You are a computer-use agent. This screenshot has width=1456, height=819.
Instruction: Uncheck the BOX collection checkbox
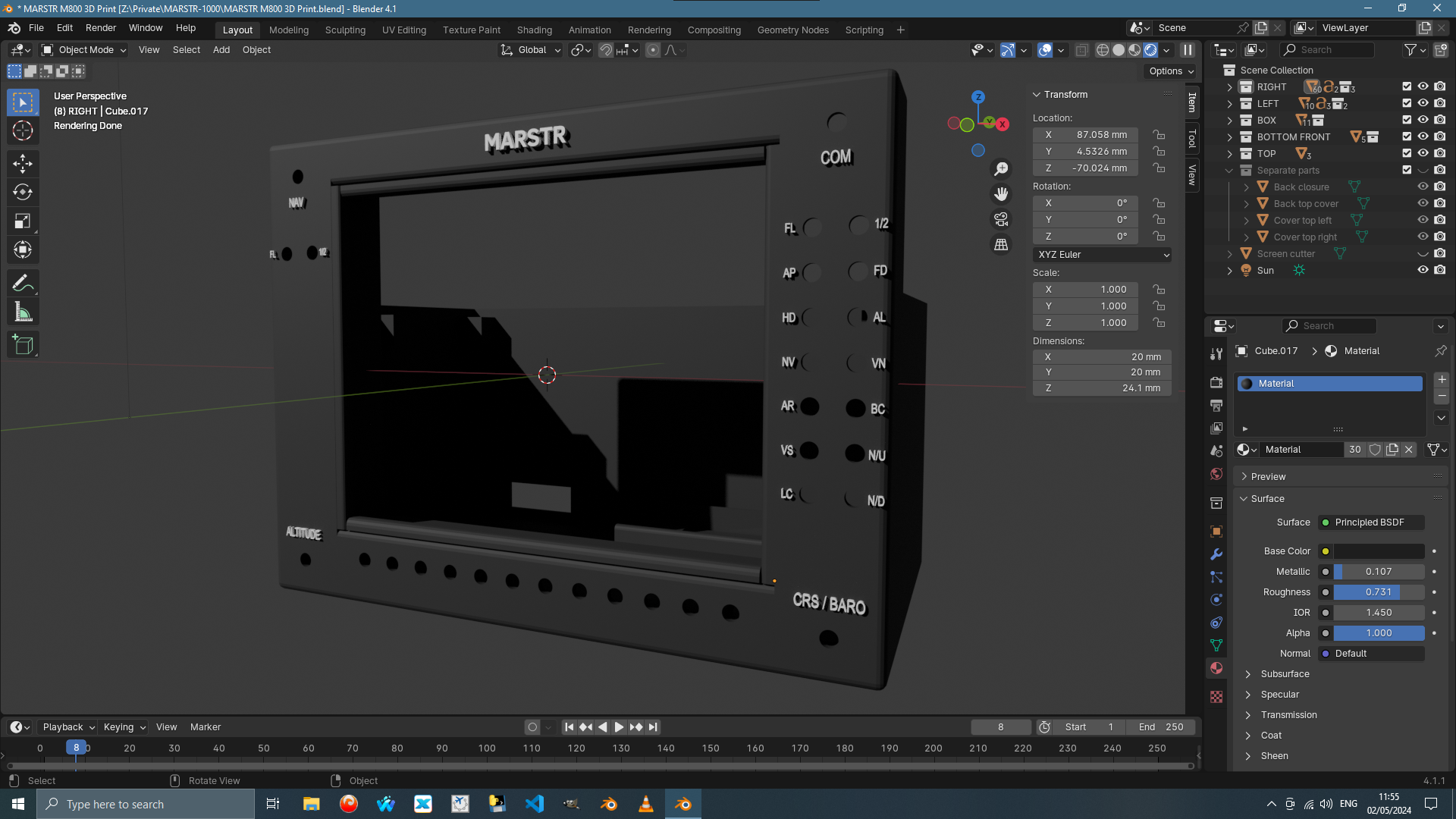[1407, 120]
